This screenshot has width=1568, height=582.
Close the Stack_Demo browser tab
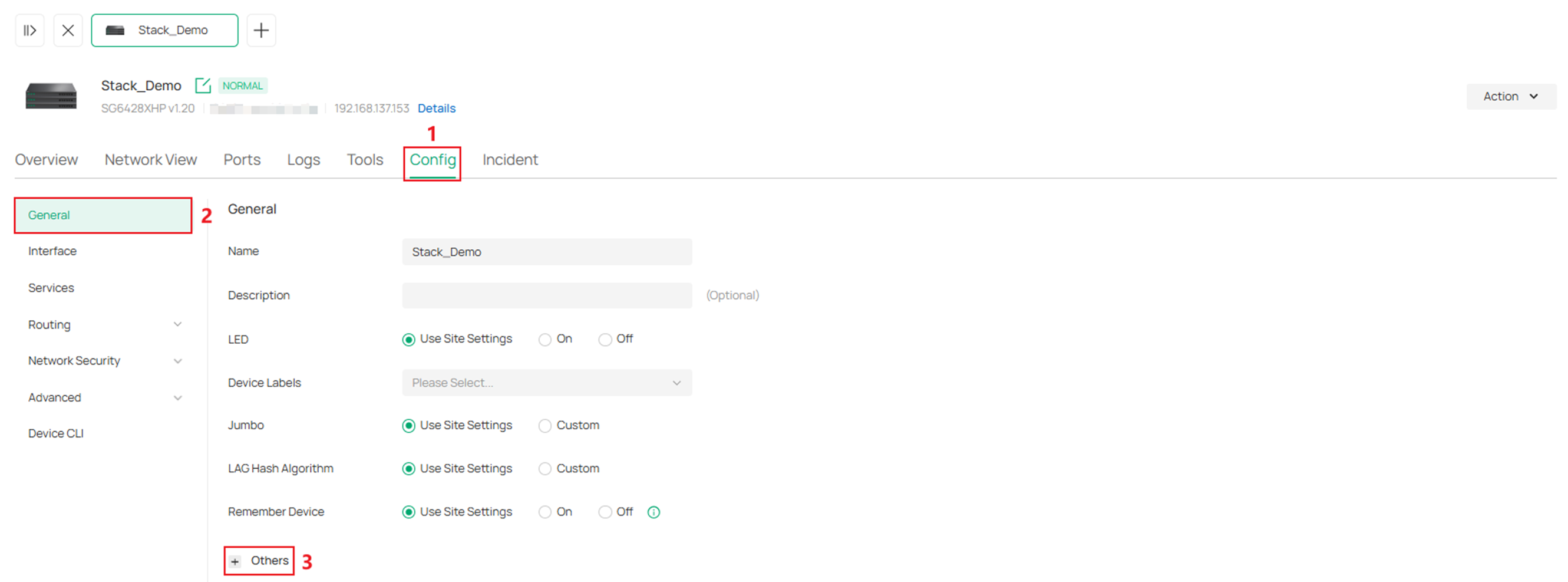coord(68,30)
